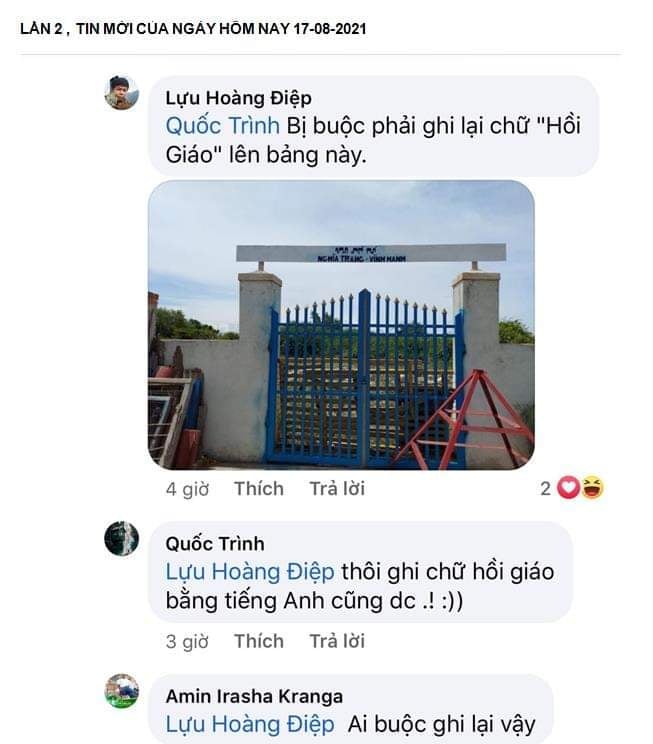
Task: Click the header dated 17-08-2021
Action: [193, 28]
